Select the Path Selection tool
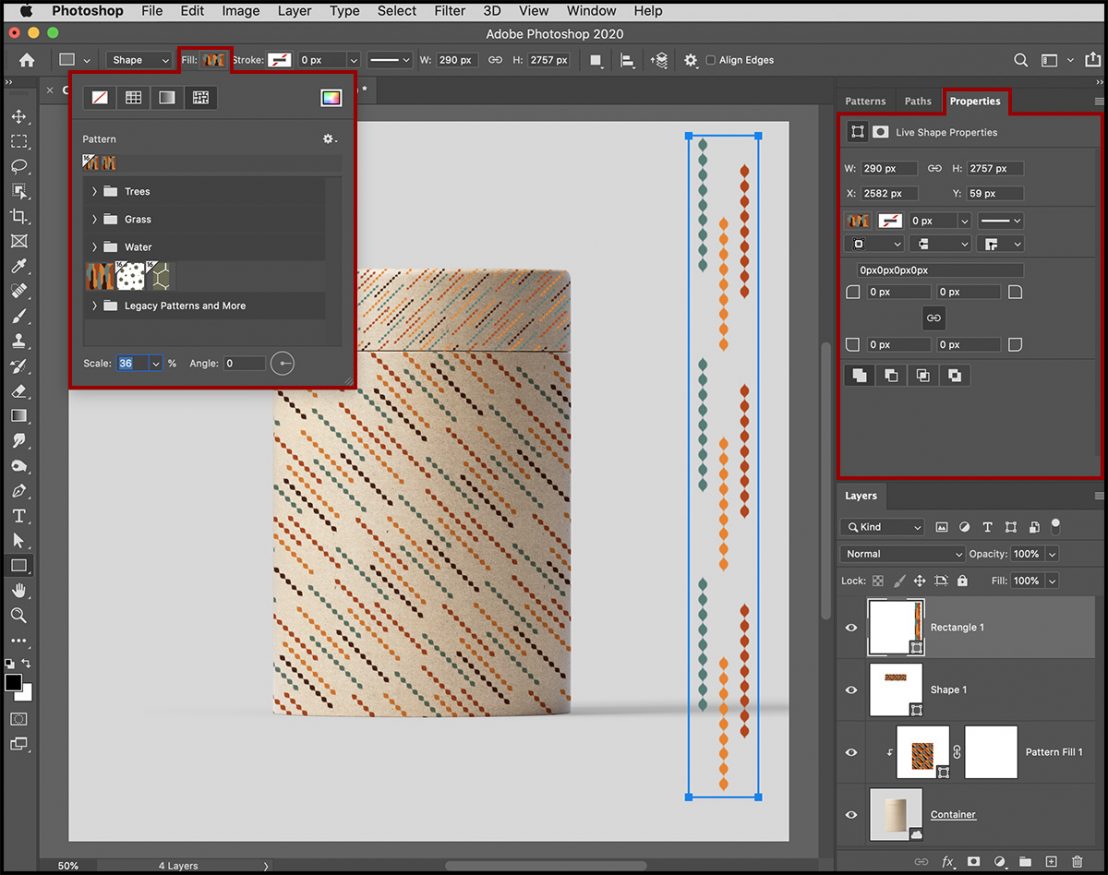 coord(19,541)
